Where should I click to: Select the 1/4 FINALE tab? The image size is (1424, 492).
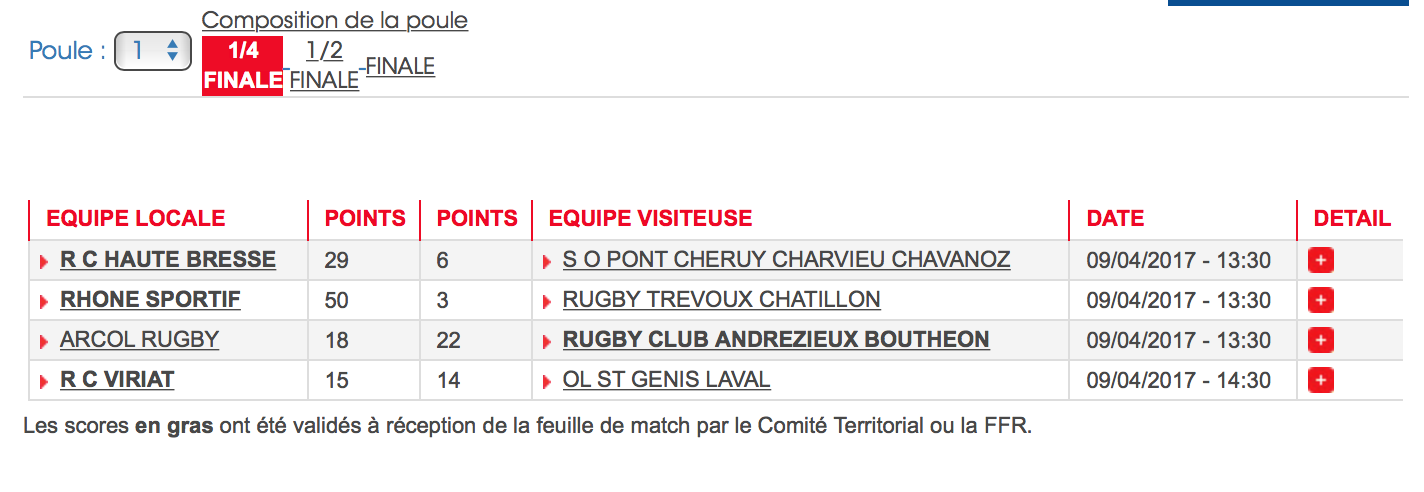point(243,66)
